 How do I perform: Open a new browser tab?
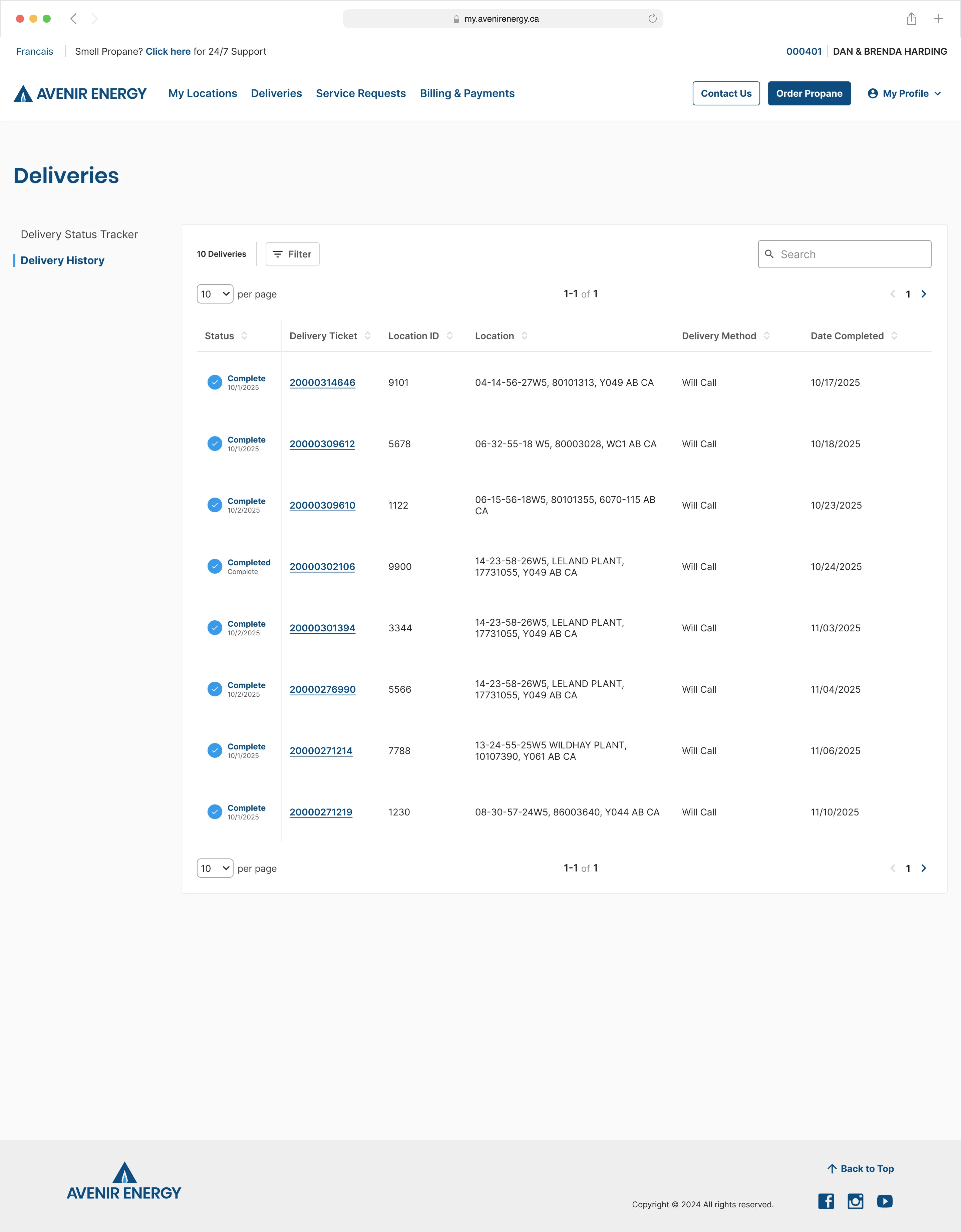[938, 19]
